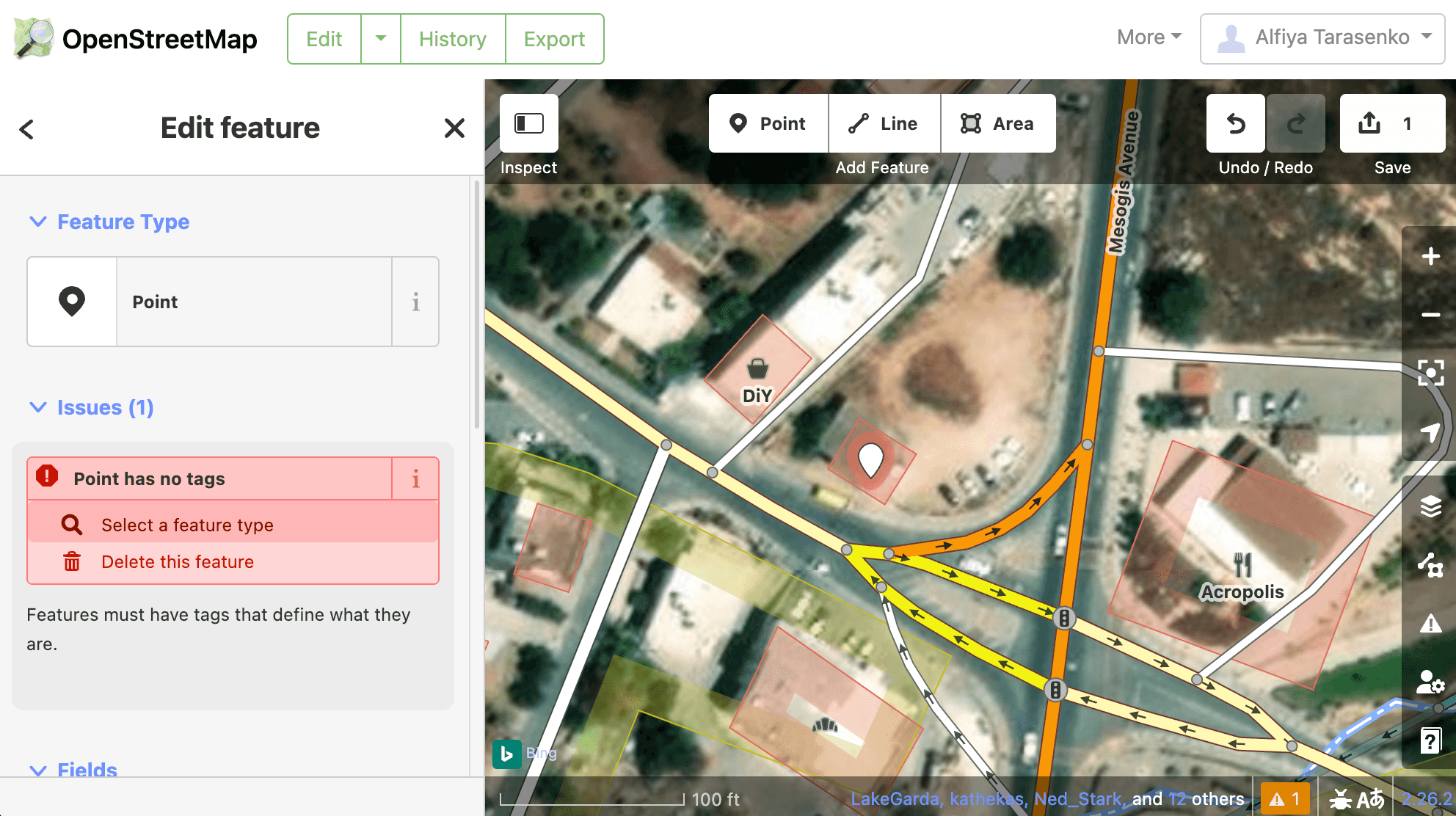This screenshot has height=816, width=1456.
Task: Redo the last undone edit
Action: [1296, 123]
